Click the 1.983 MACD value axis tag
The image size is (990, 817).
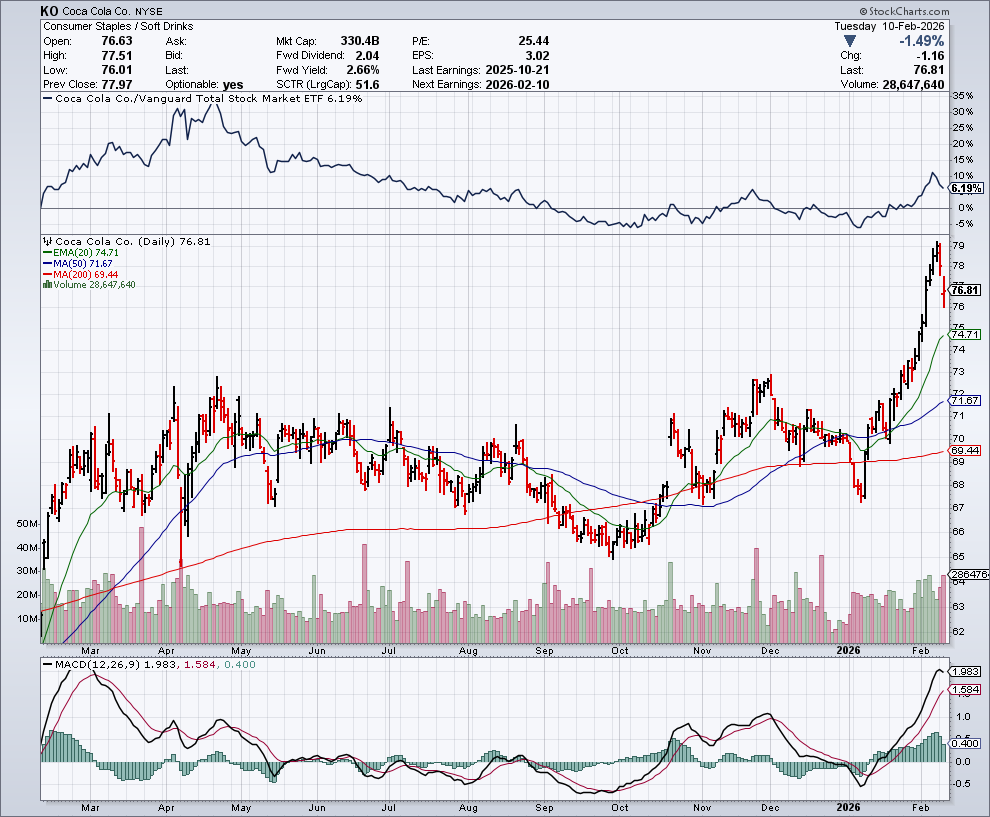point(965,671)
